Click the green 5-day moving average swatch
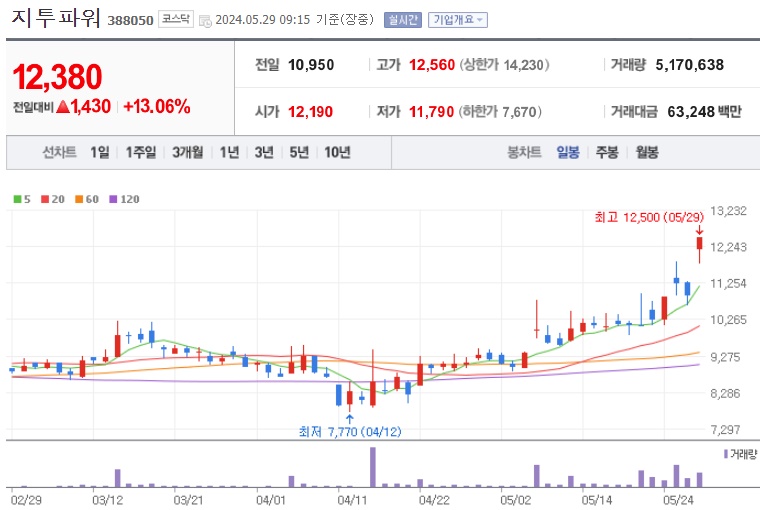The width and height of the screenshot is (760, 510). [17, 199]
